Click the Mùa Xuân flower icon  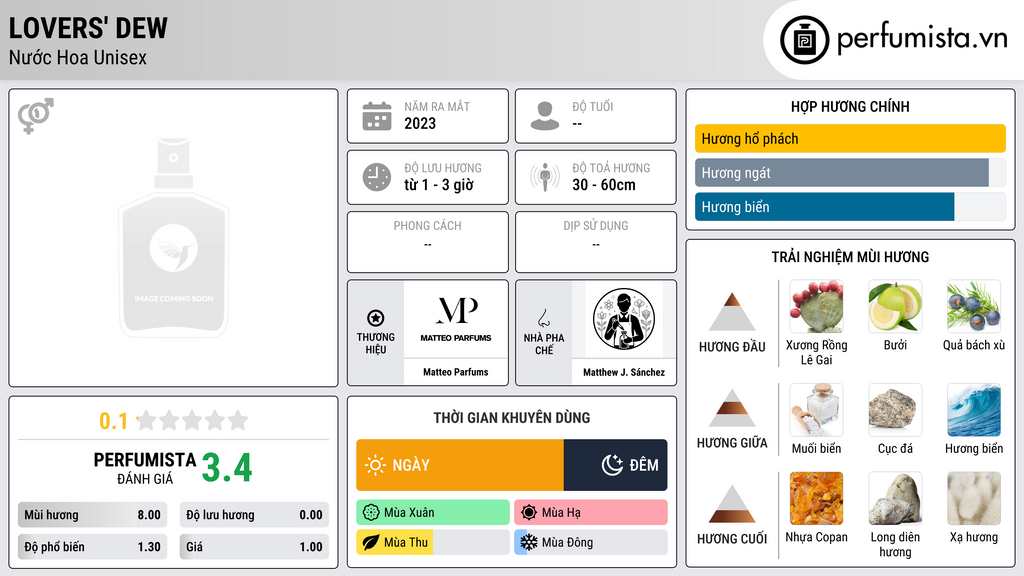coord(371,513)
